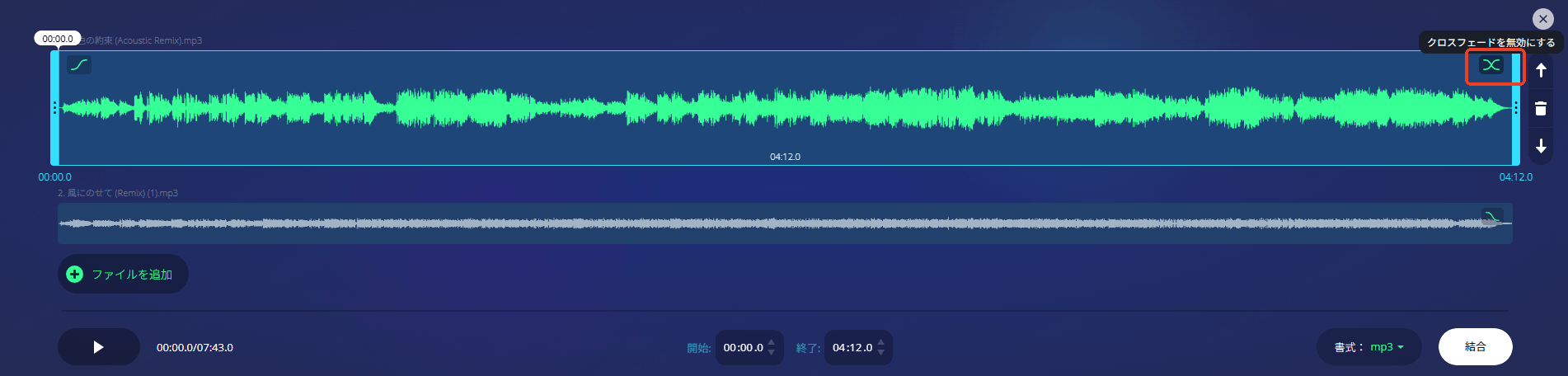Disable crossfade on the first track
This screenshot has height=376, width=1568.
click(x=1491, y=65)
